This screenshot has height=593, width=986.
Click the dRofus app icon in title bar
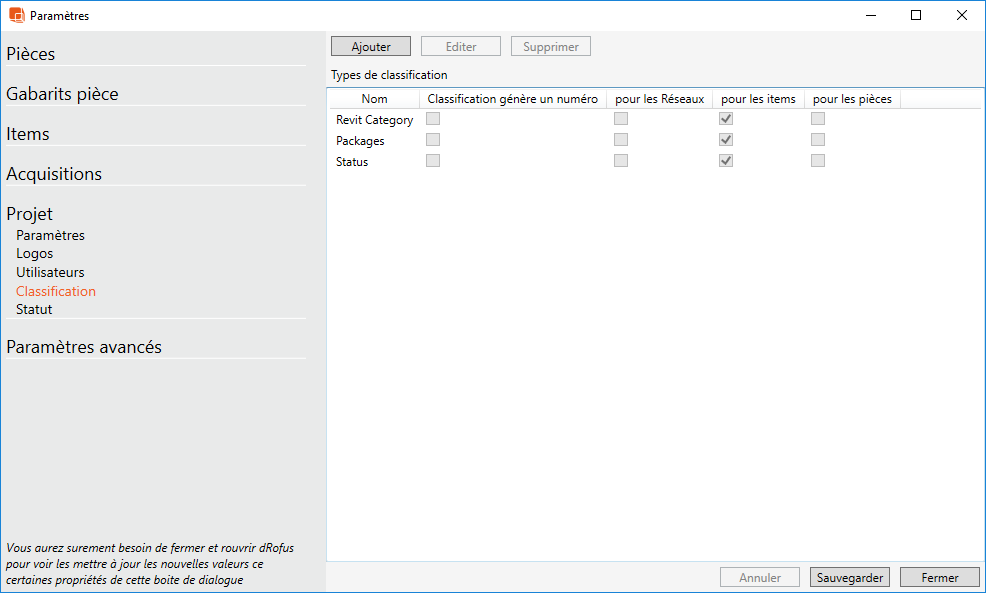click(x=16, y=15)
